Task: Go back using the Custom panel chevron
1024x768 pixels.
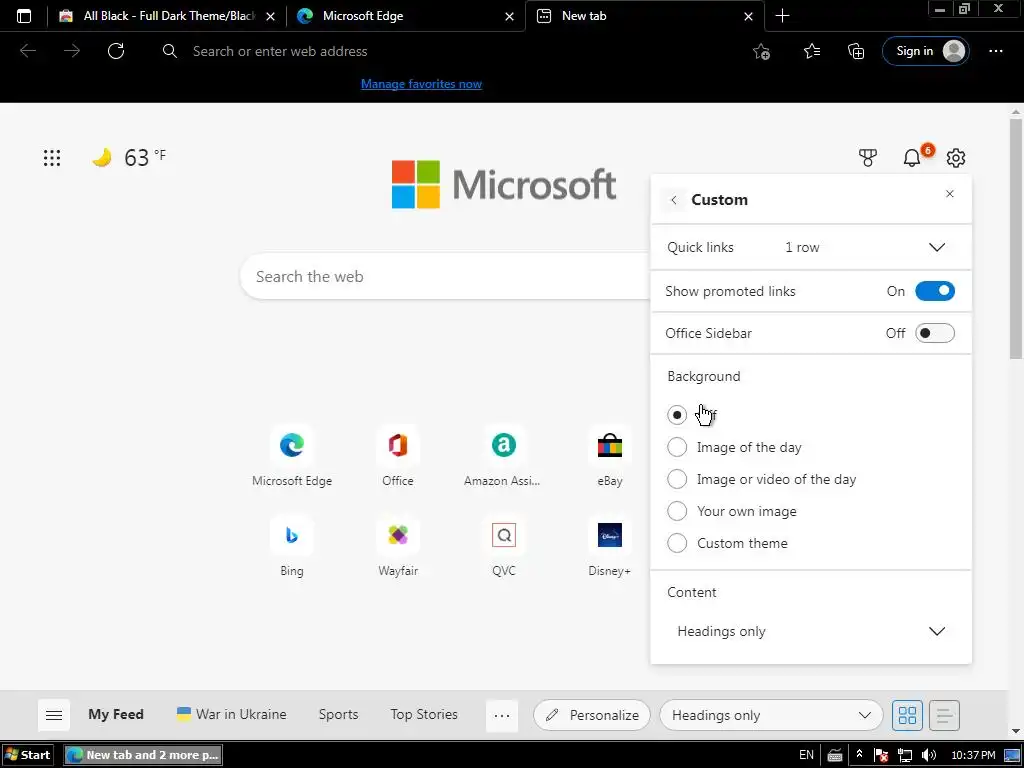Action: [x=673, y=200]
